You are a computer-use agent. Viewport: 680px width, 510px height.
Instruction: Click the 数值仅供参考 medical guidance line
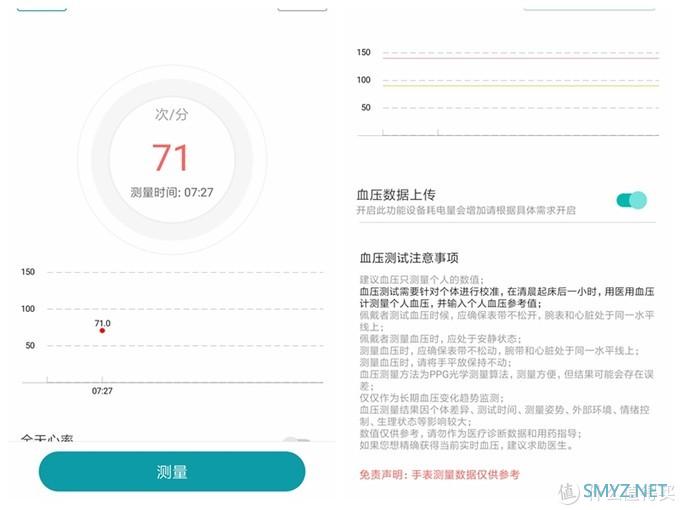[x=471, y=433]
